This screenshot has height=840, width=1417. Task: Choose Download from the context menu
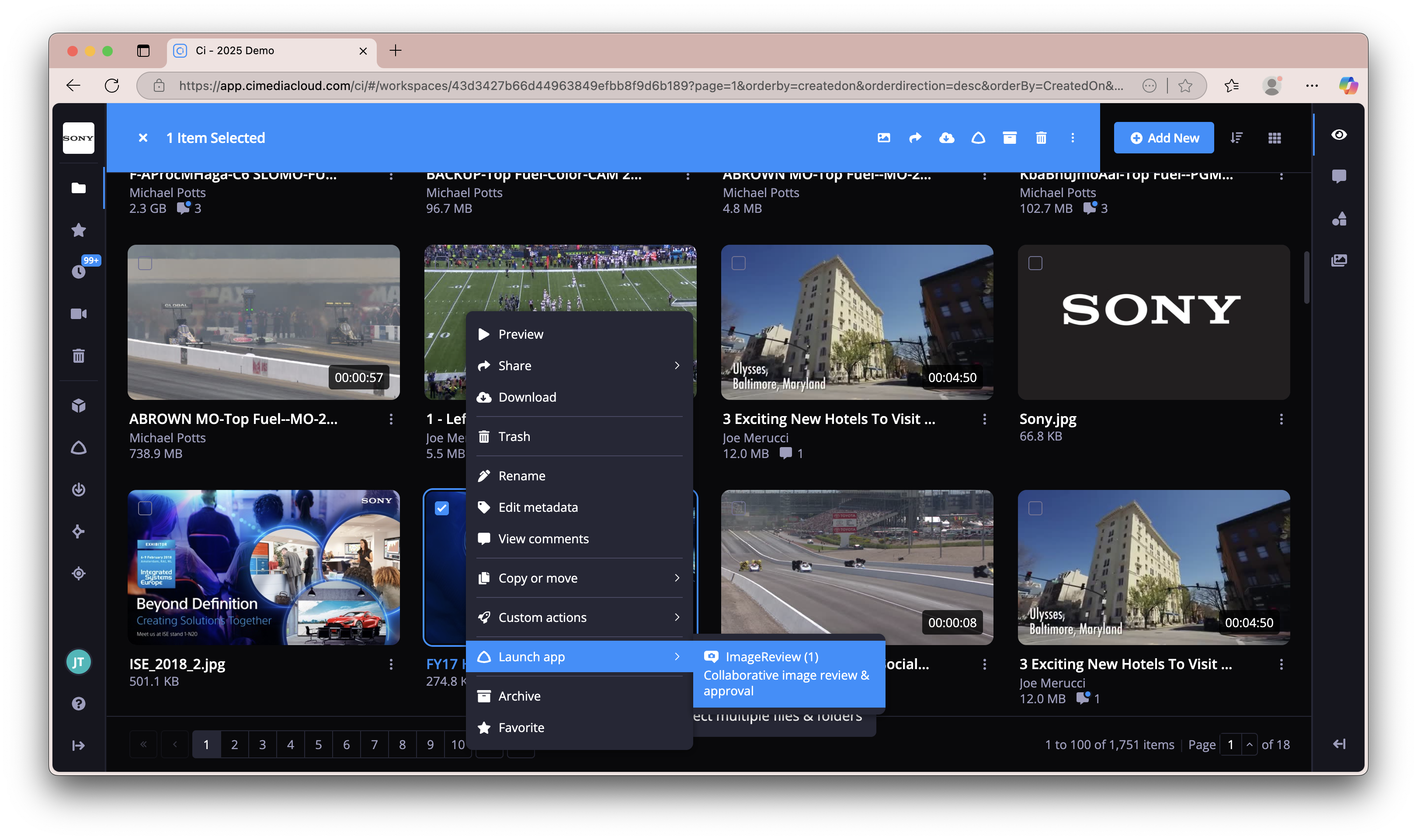[x=580, y=397]
